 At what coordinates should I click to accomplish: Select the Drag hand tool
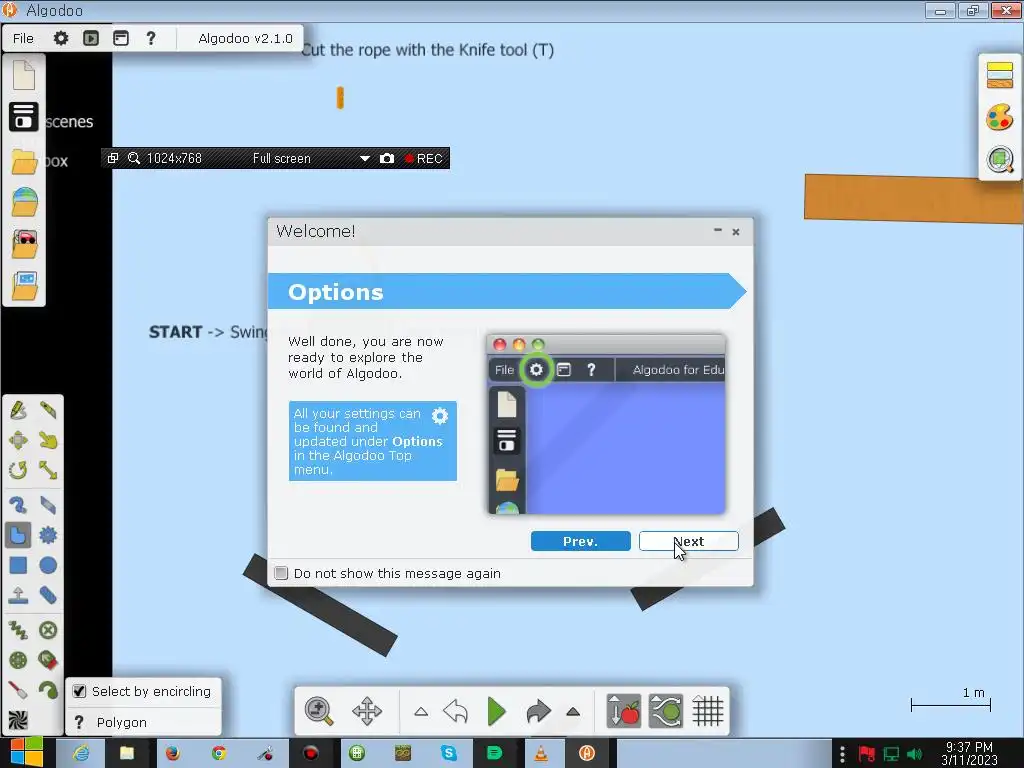[48, 440]
